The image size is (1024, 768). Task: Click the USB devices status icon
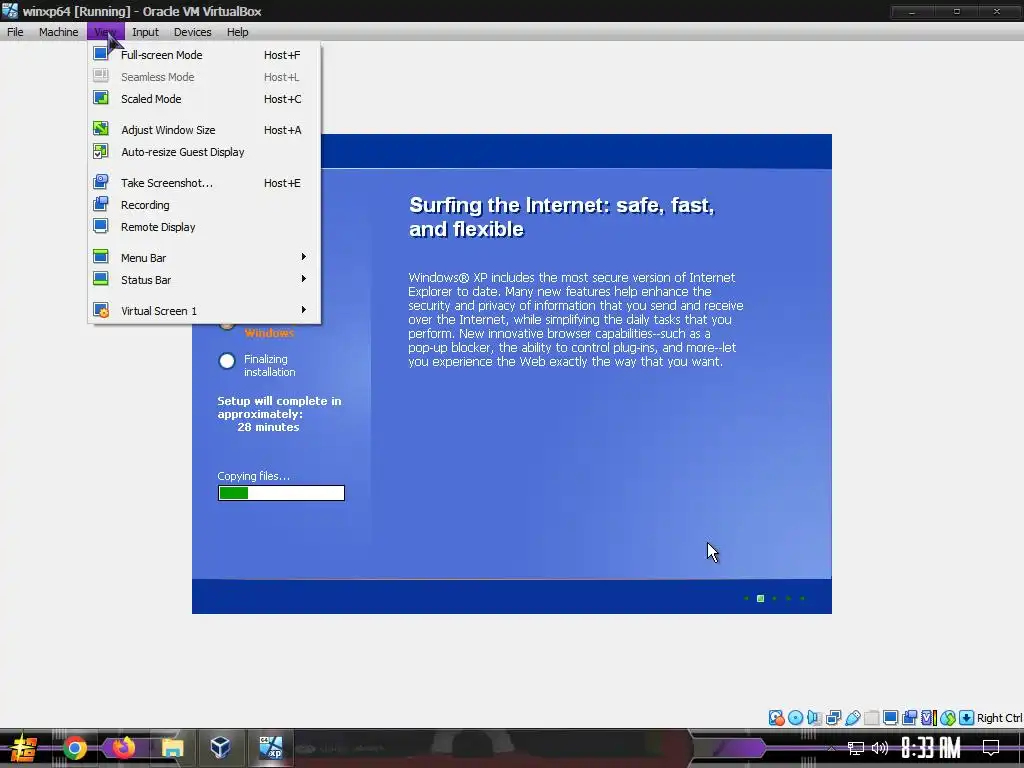[x=852, y=718]
